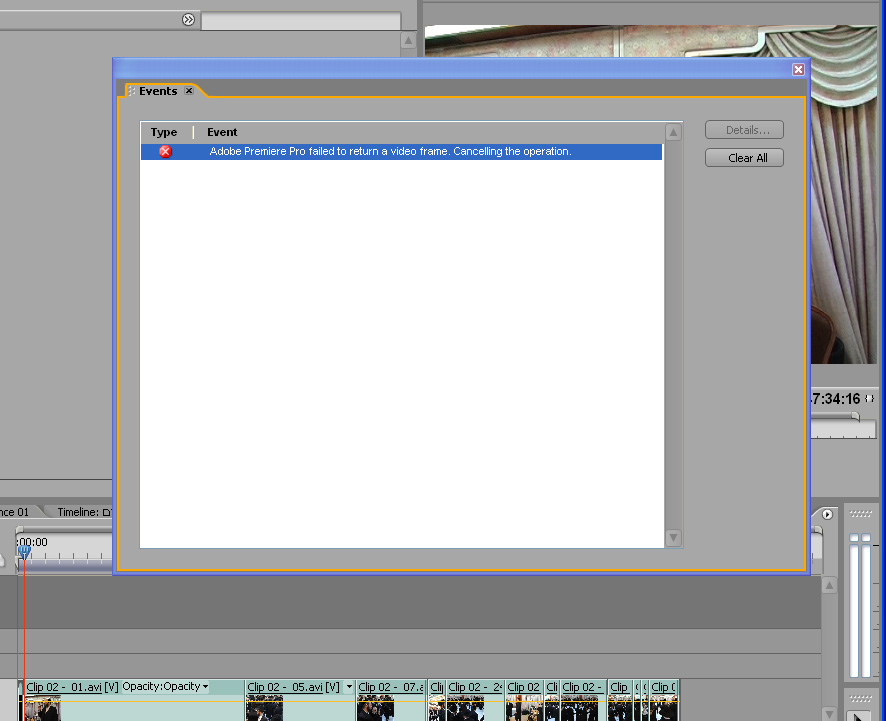The height and width of the screenshot is (721, 886).
Task: Click the audio meter level bars
Action: [x=860, y=605]
